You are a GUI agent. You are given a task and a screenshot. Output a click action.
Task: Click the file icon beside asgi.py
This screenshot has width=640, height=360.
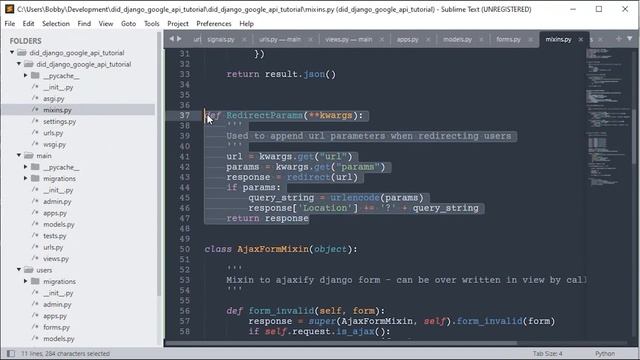[35, 98]
